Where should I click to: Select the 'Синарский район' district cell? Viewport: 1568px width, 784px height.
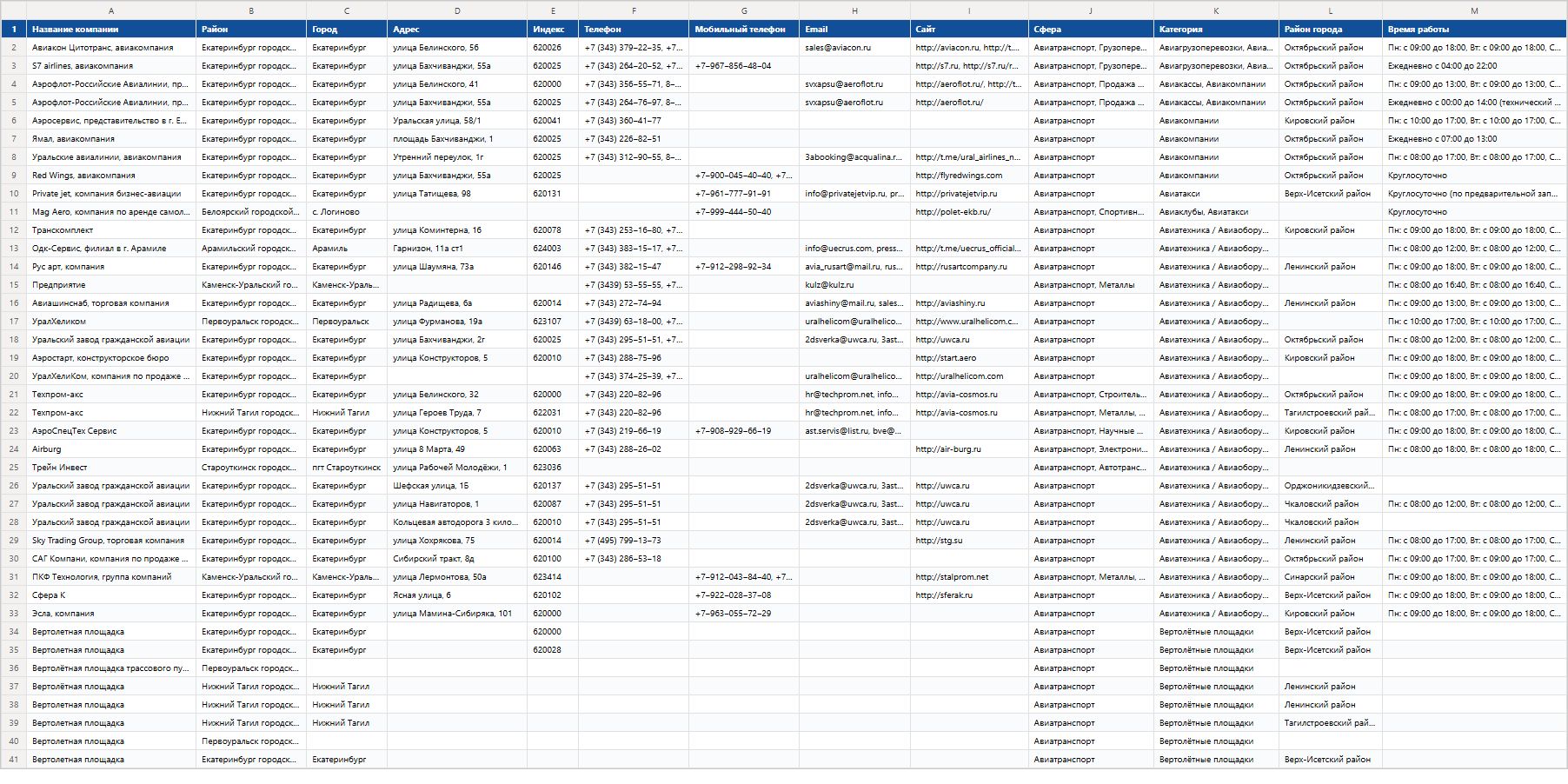pos(1331,577)
